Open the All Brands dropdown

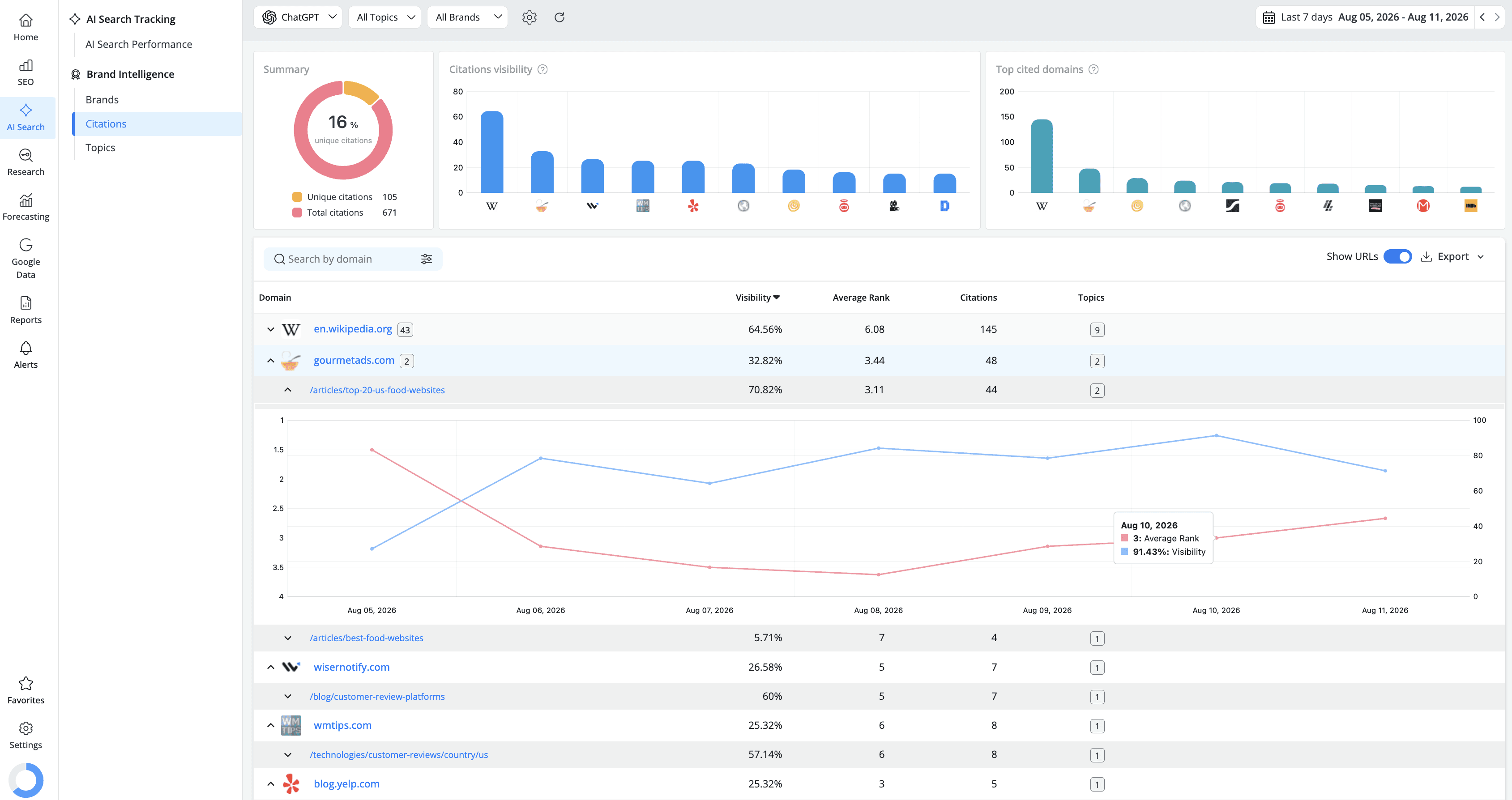coord(467,17)
